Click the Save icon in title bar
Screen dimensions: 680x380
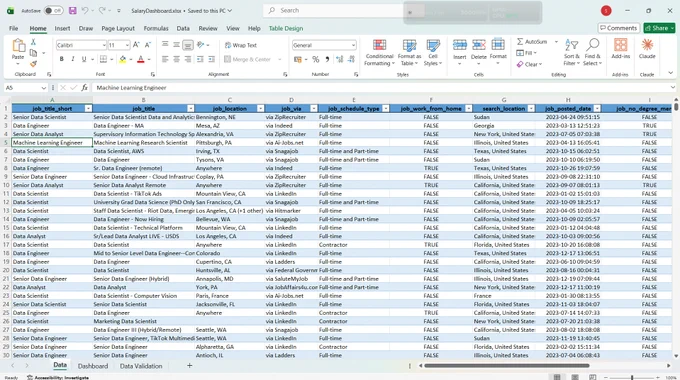pos(72,10)
